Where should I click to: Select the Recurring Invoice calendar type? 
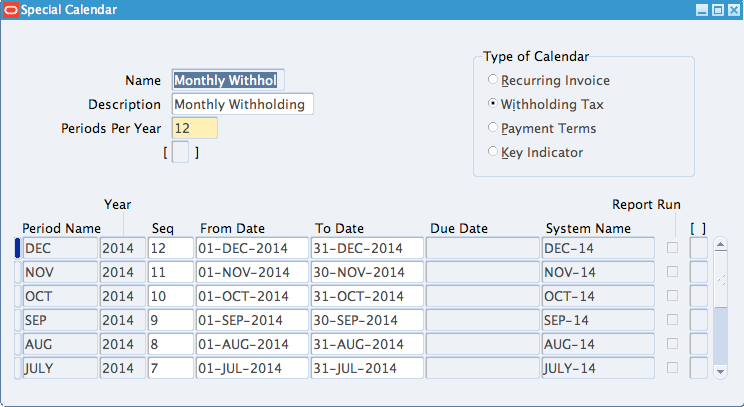coord(493,79)
